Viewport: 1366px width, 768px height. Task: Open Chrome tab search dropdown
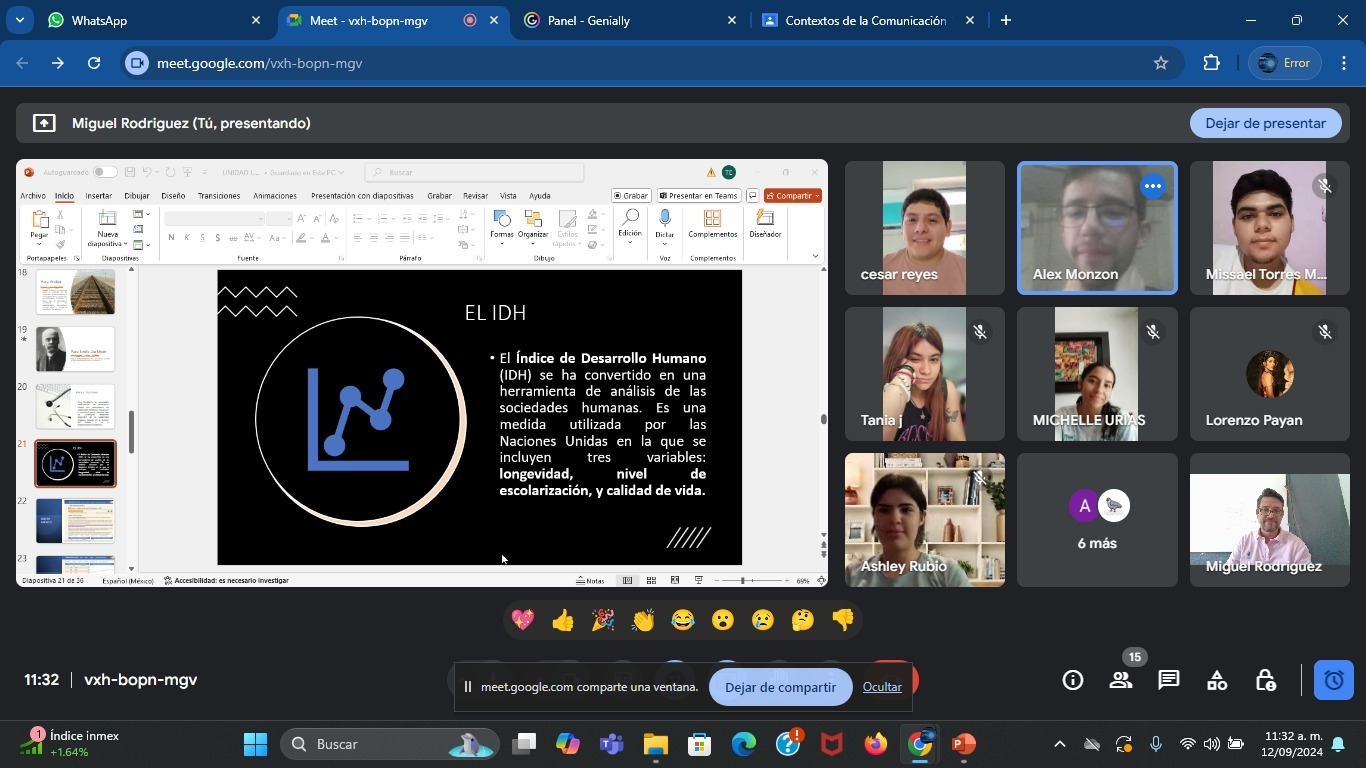19,20
